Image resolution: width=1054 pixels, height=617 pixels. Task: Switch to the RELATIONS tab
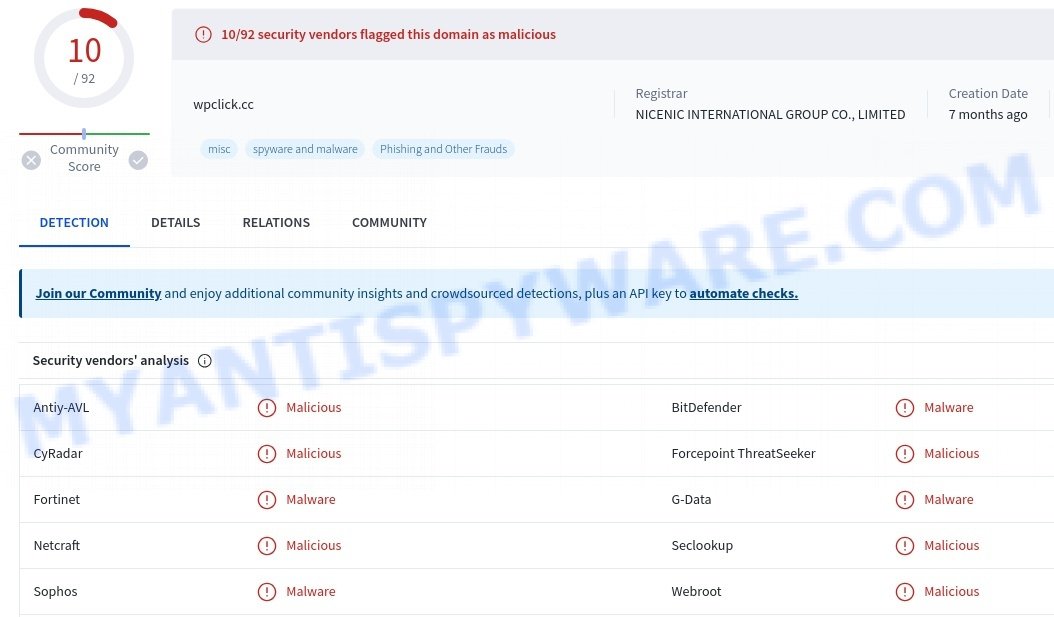(x=276, y=222)
